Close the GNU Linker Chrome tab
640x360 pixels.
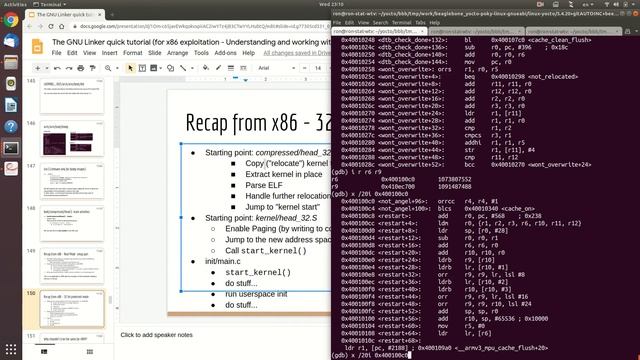[100, 15]
